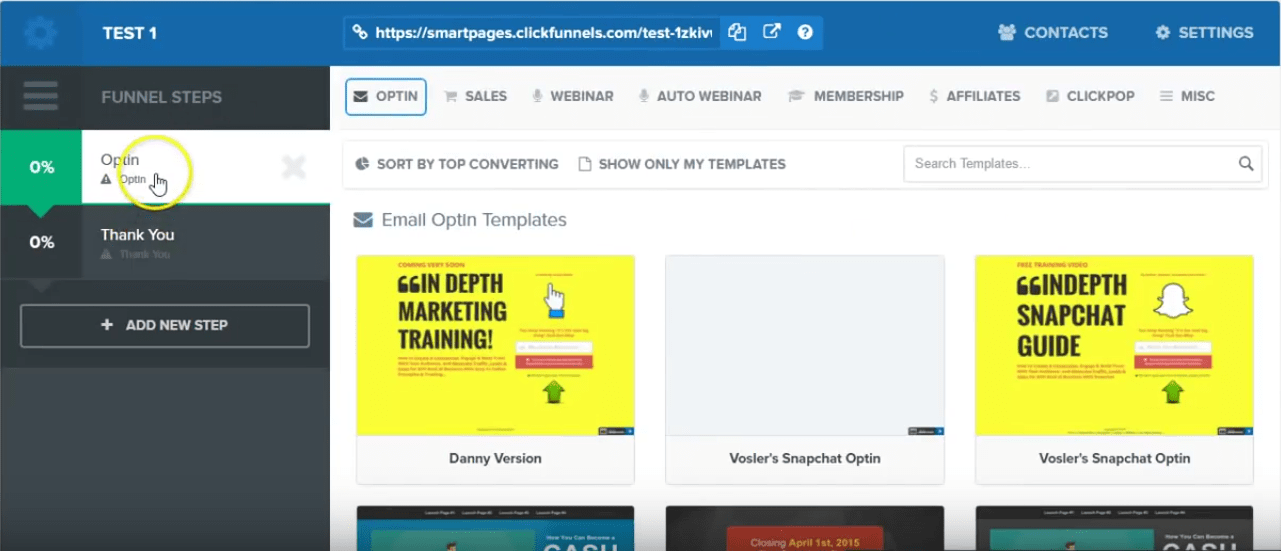Click SORT BY TOP CONVERTING

[457, 164]
